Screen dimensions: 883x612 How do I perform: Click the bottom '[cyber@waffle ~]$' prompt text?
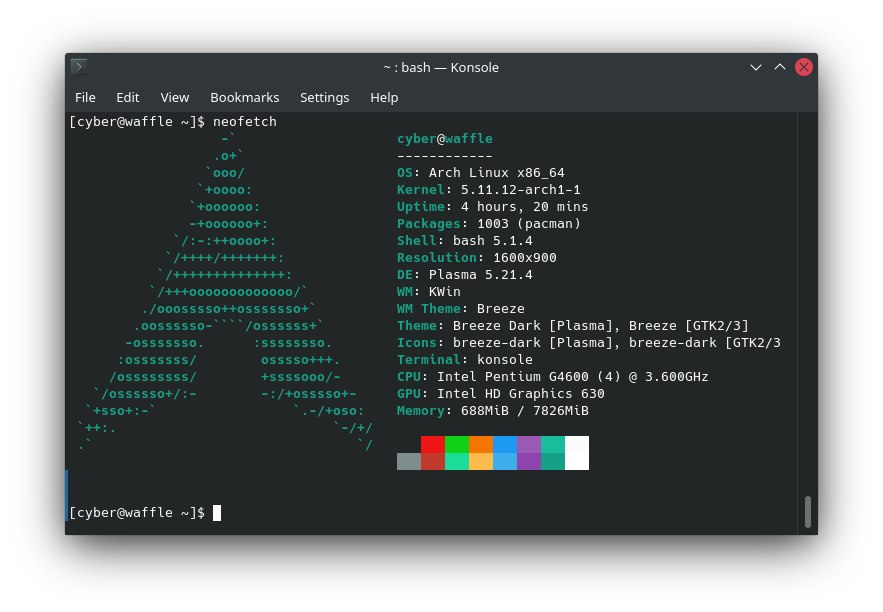click(137, 513)
